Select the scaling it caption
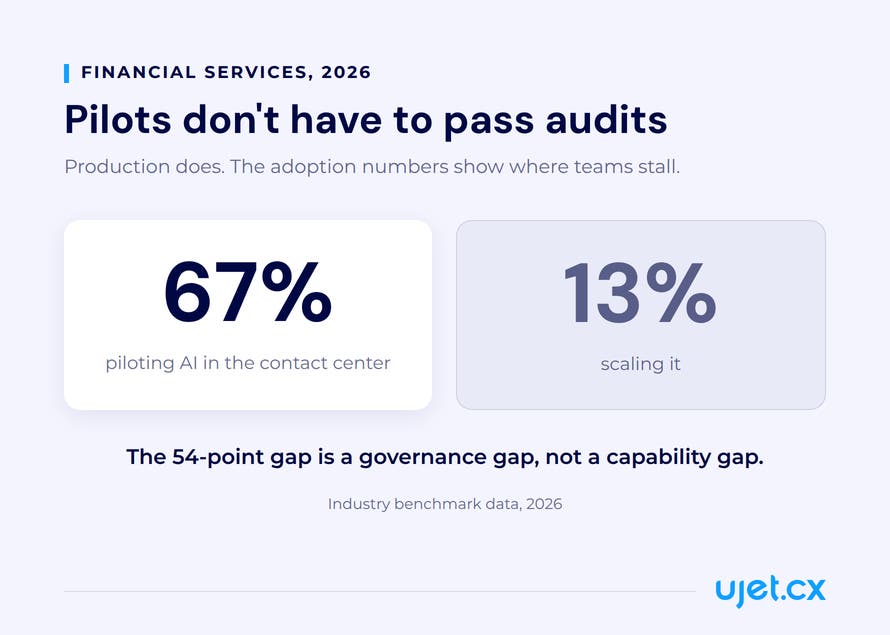The image size is (890, 635). tap(640, 364)
